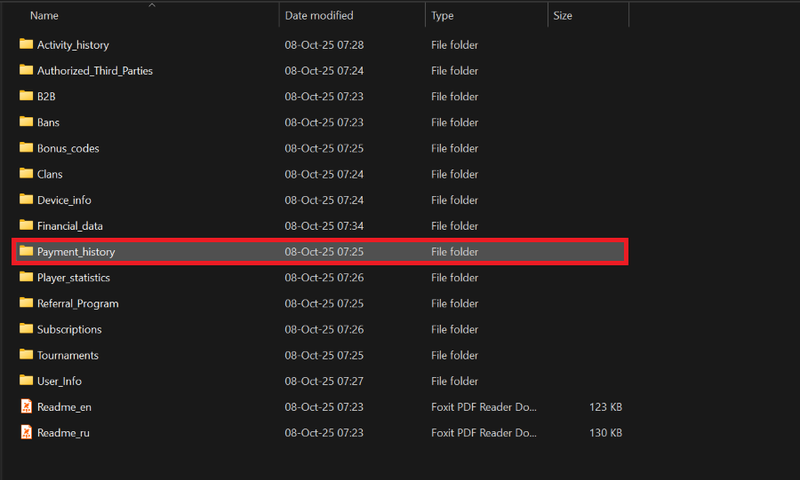Viewport: 800px width, 480px height.
Task: Select the Referral_Program folder name
Action: [x=77, y=304]
